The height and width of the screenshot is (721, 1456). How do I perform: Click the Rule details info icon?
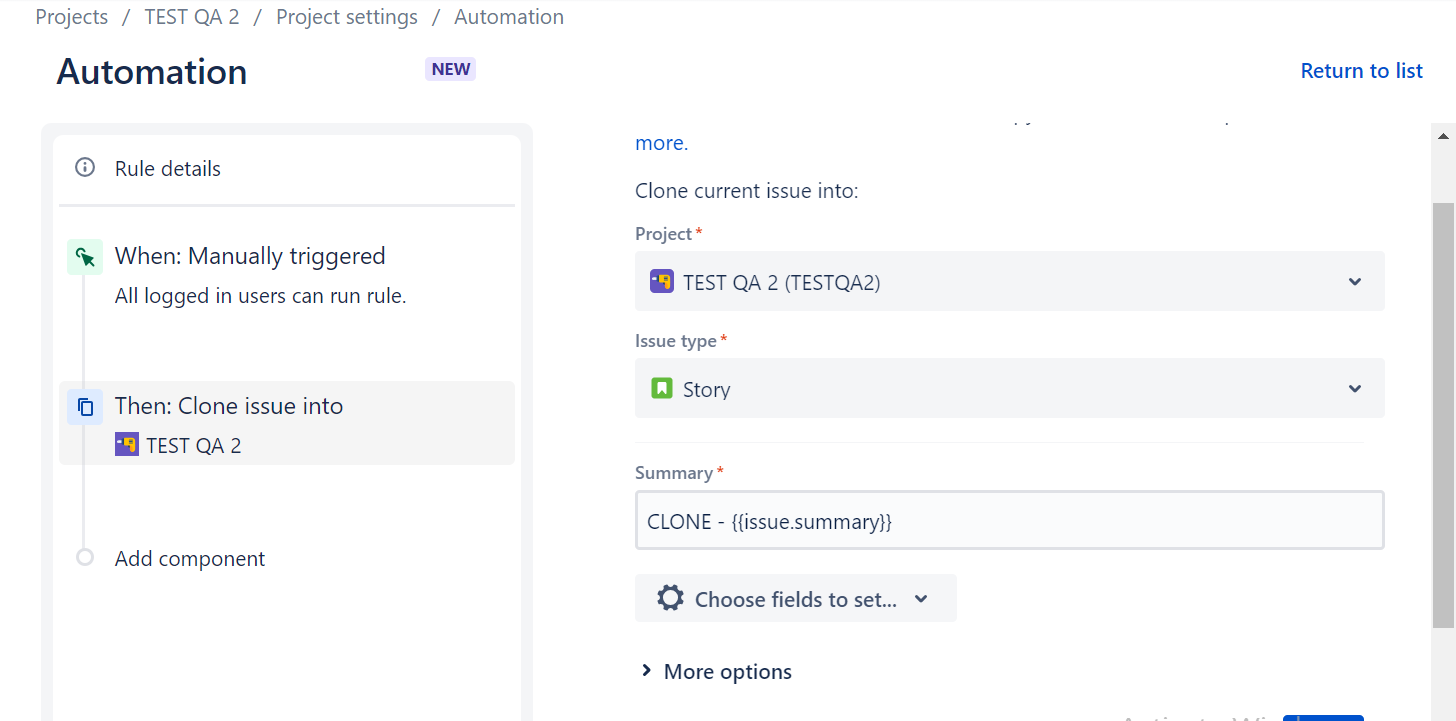[85, 168]
